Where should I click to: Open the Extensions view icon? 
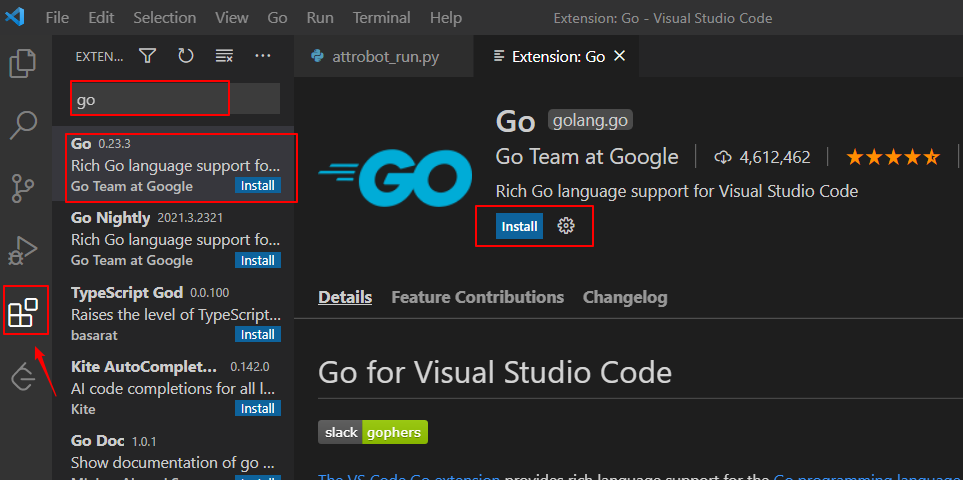[23, 312]
